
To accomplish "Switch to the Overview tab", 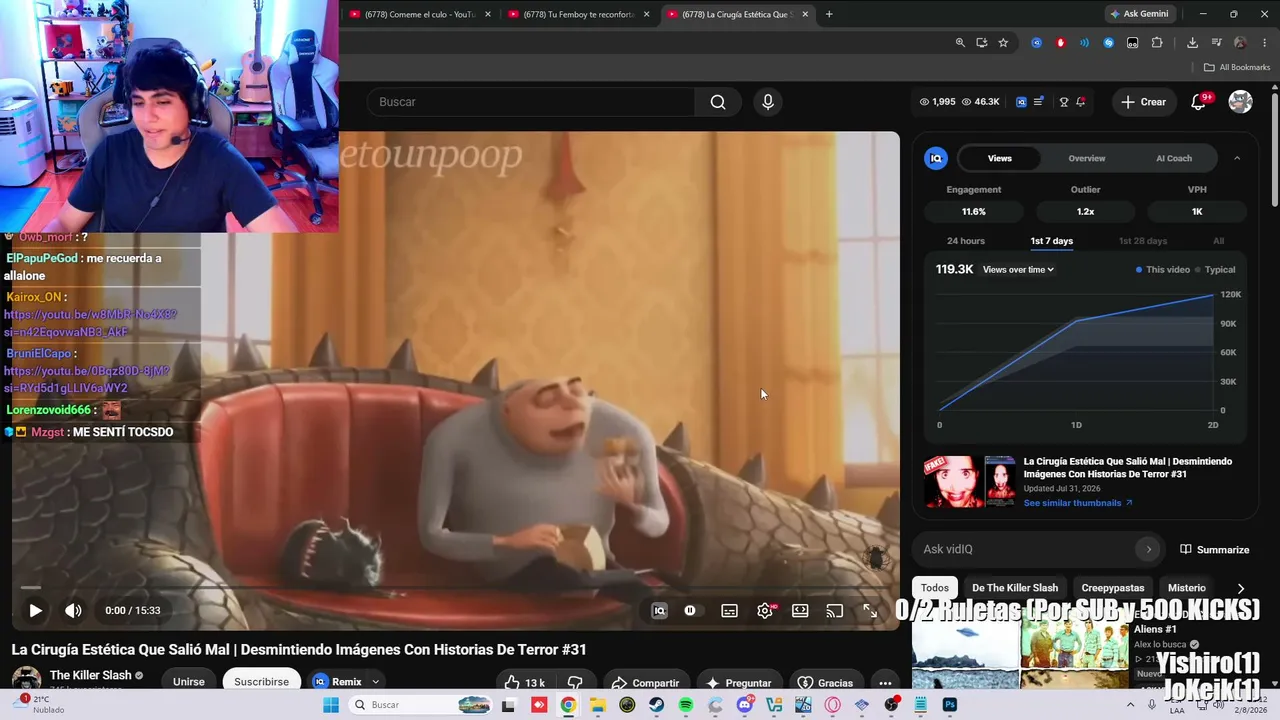I will tap(1086, 158).
